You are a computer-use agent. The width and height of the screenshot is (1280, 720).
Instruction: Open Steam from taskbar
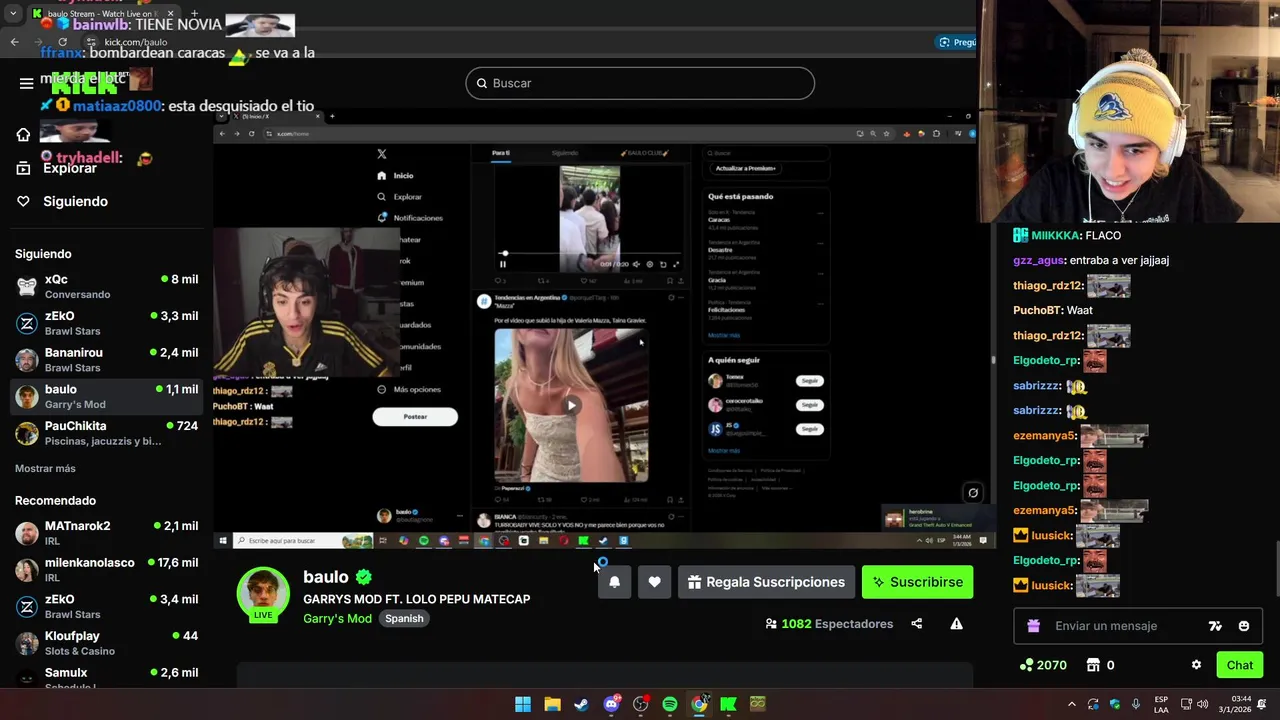(581, 704)
